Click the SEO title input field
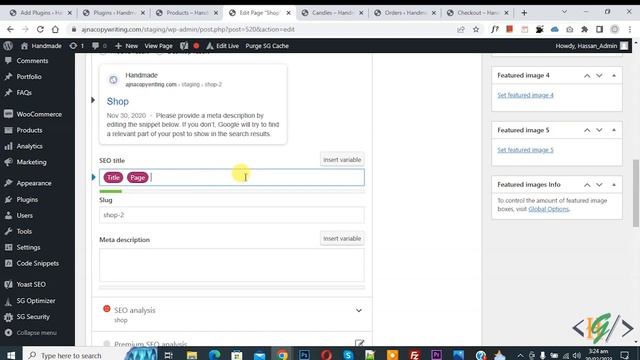 click(232, 178)
